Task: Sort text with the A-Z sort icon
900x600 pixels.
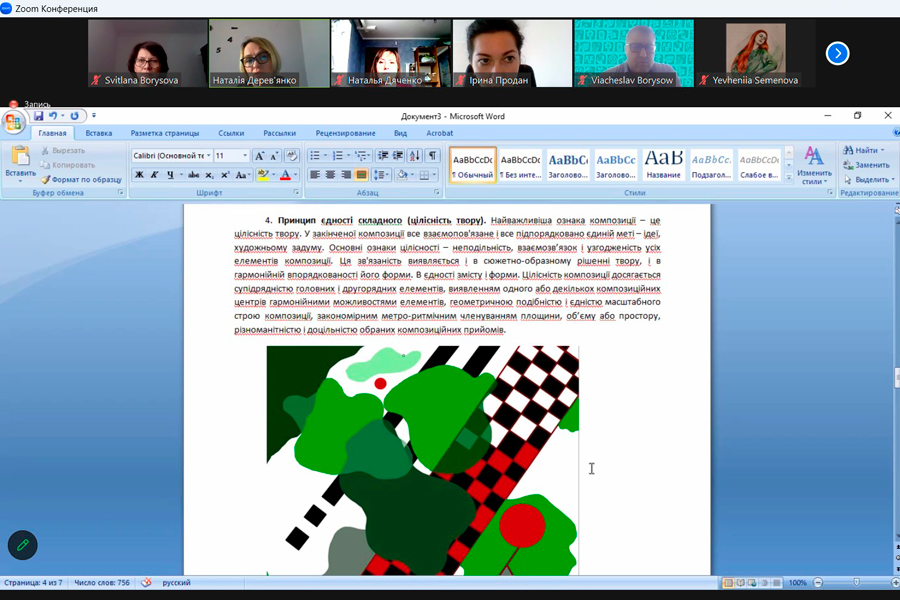Action: [415, 156]
